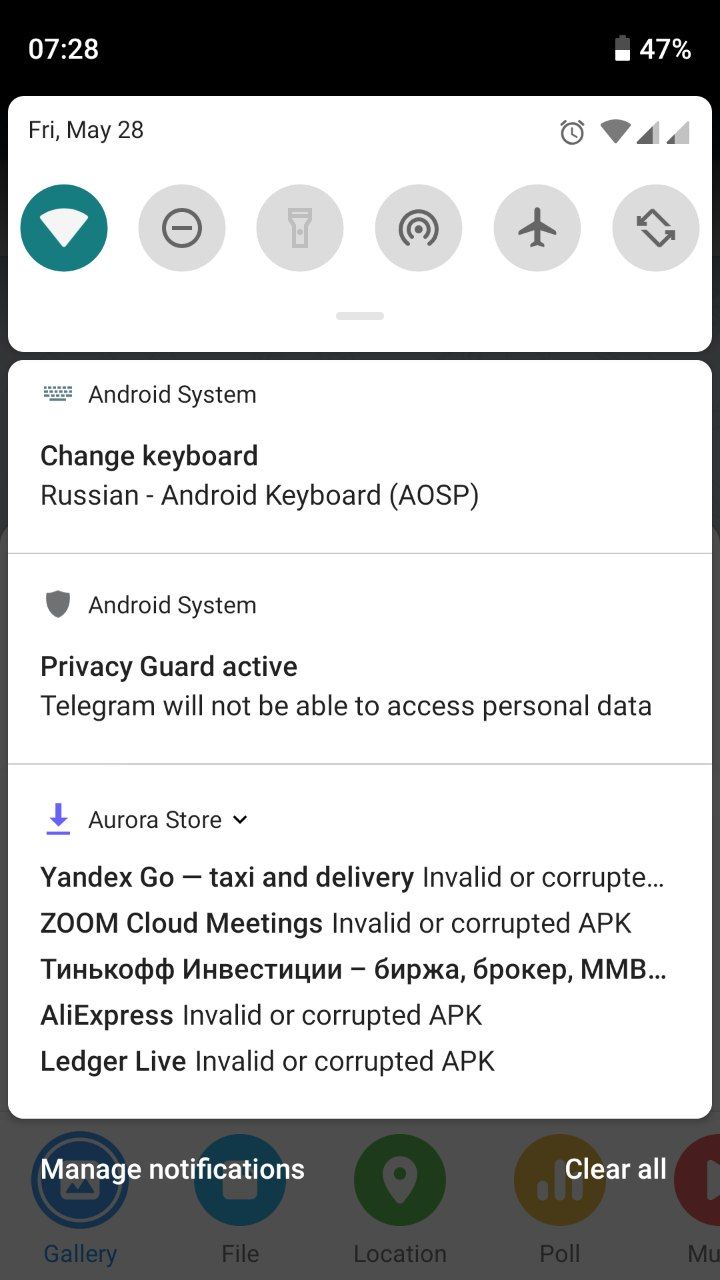The image size is (720, 1280).
Task: Tap the Yandex Go invalid APK entry
Action: [351, 878]
